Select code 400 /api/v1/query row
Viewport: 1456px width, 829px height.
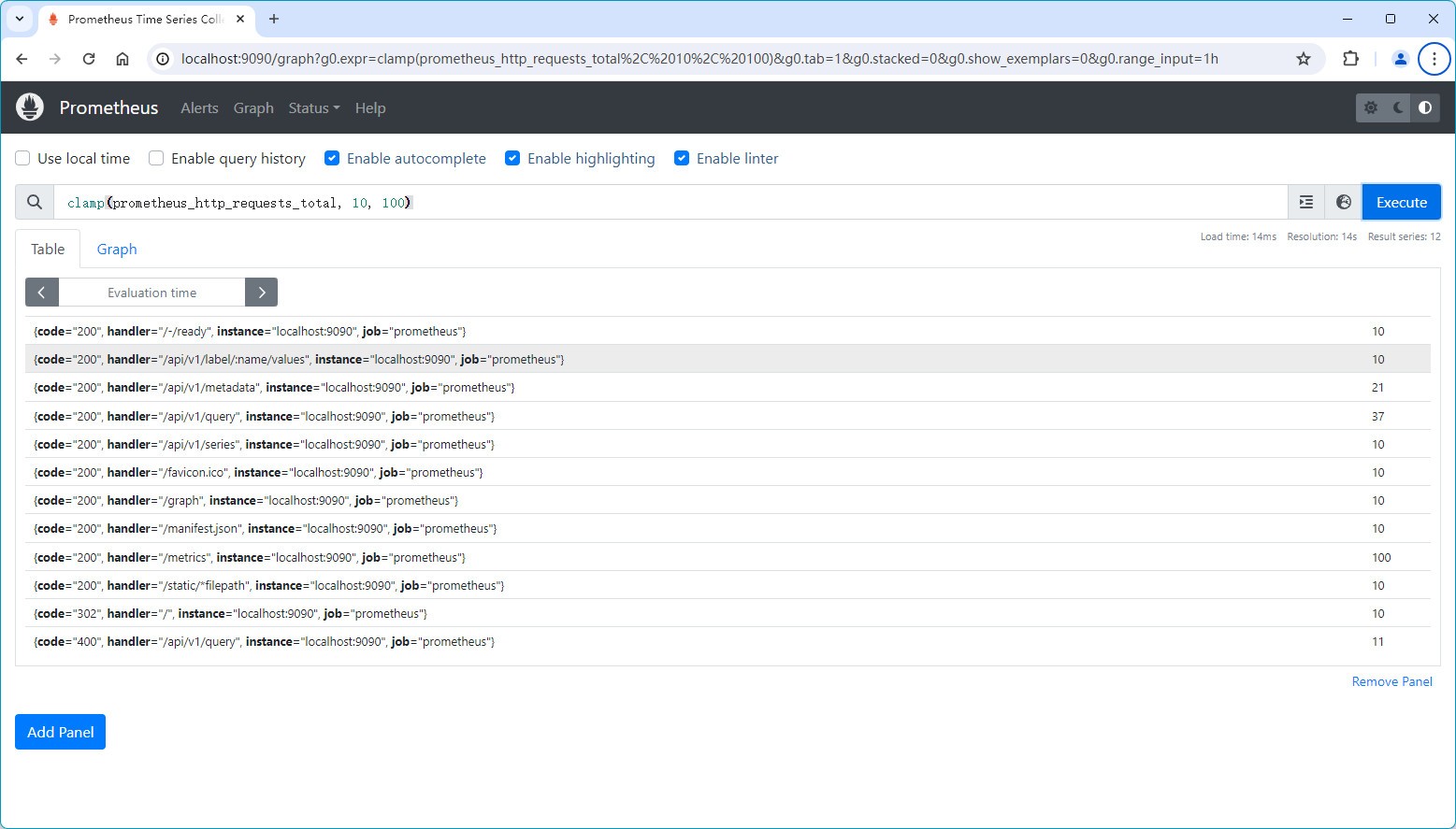[728, 641]
